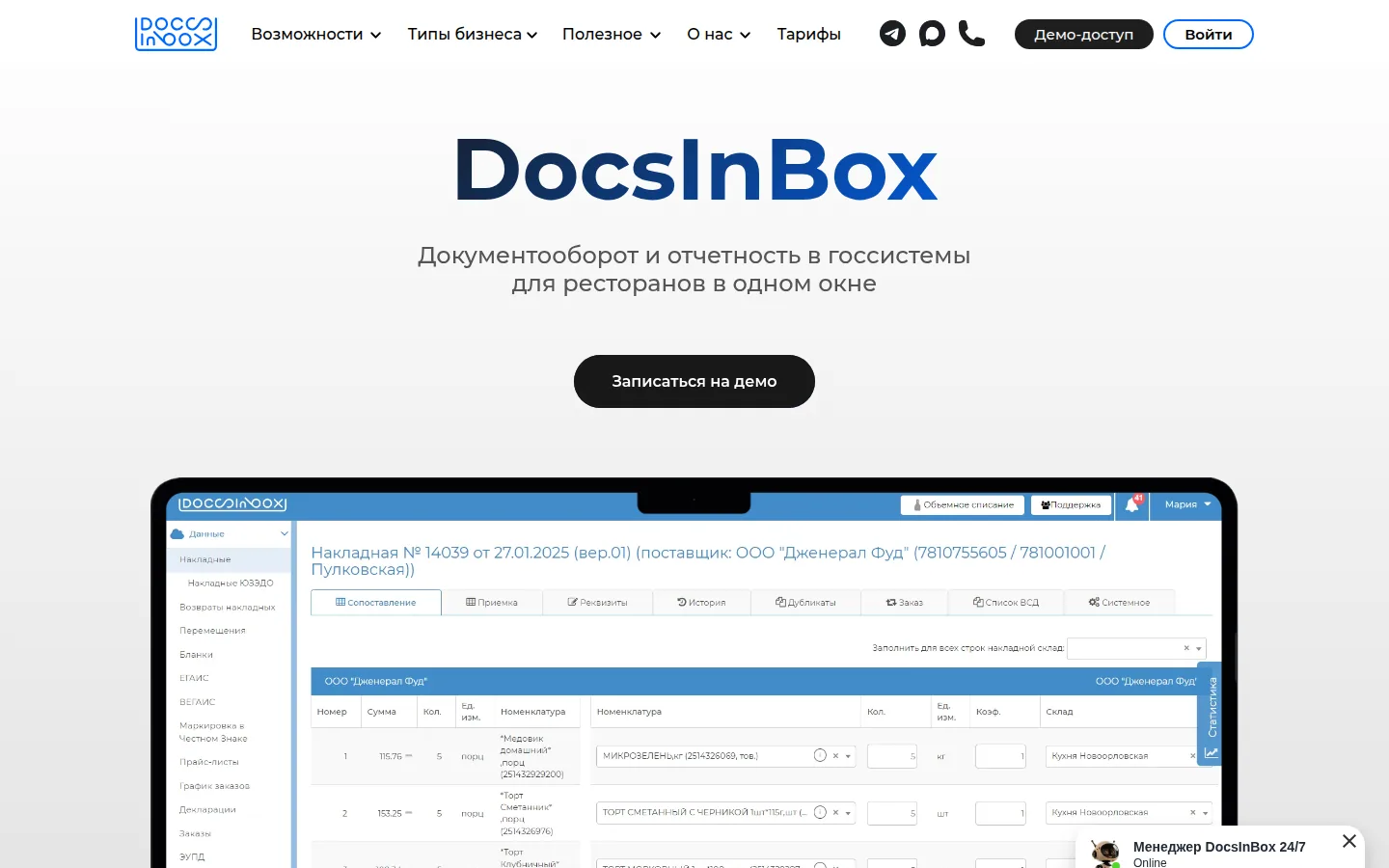Click the quantity field in the ТОРТ СМЕТАННЫЙ row
This screenshot has width=1389, height=868.
892,813
